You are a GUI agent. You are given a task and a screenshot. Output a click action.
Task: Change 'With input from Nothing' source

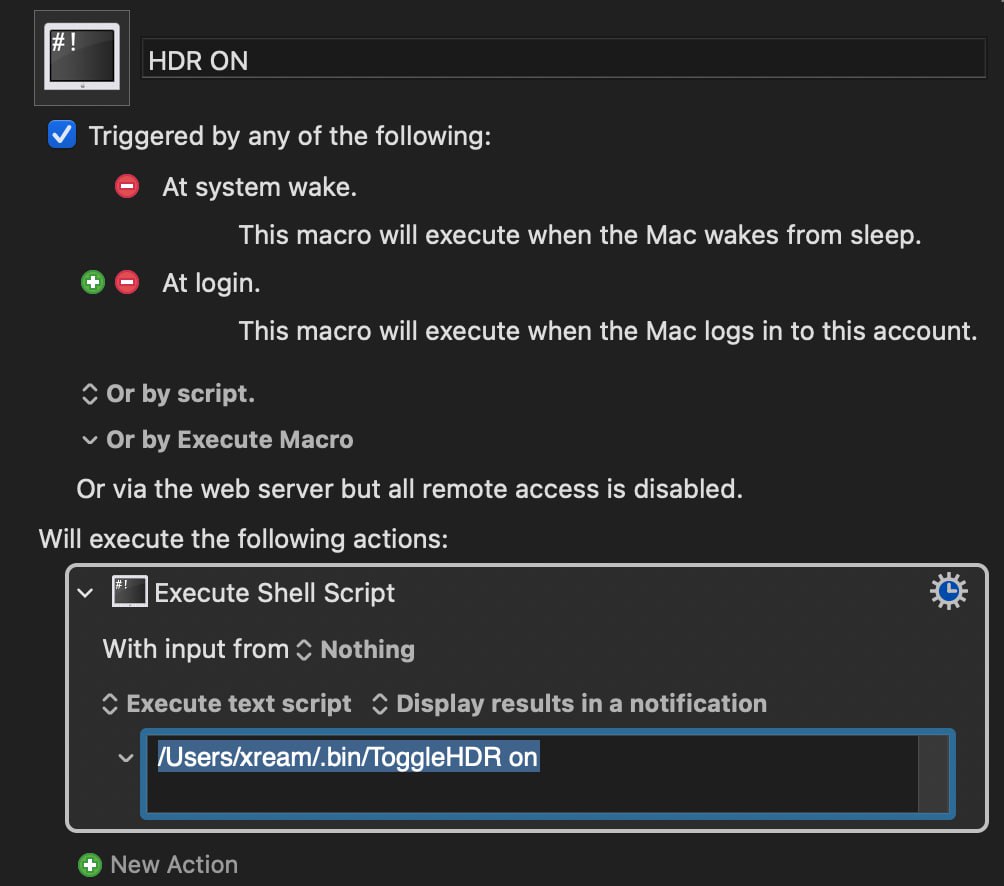pyautogui.click(x=356, y=650)
